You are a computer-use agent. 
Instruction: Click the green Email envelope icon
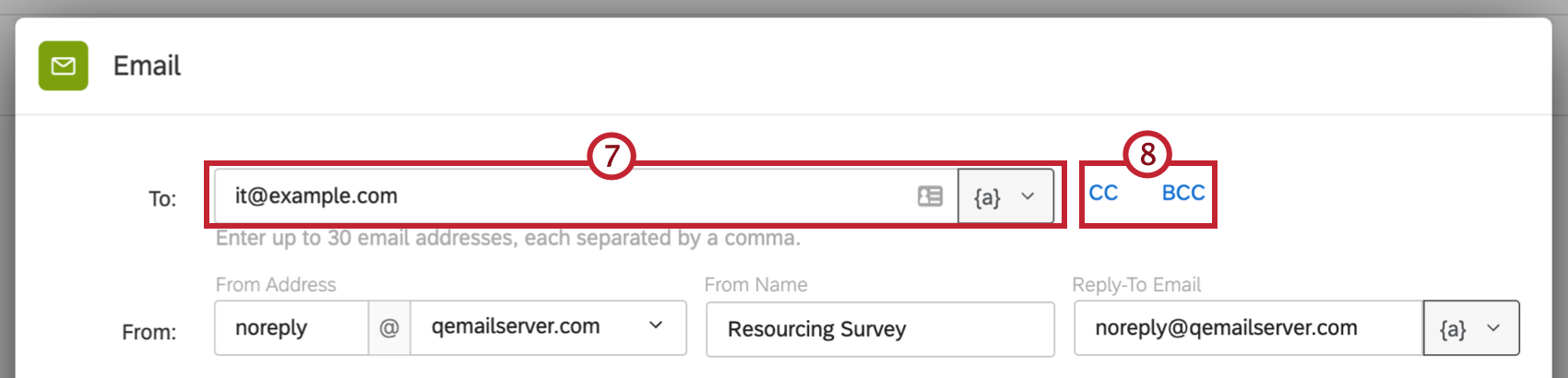point(63,65)
